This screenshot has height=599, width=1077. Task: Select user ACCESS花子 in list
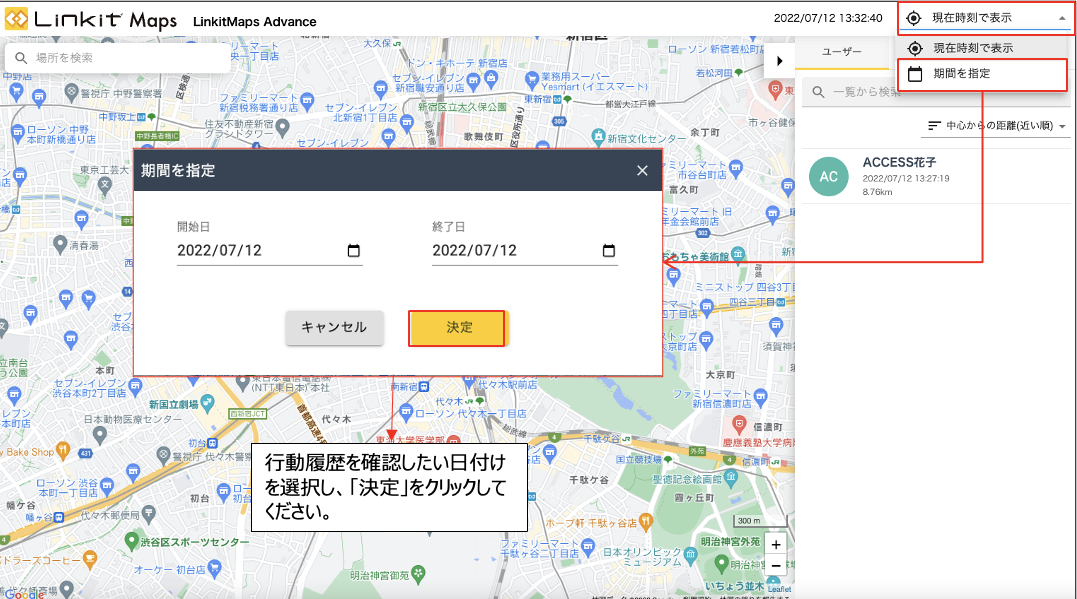[936, 177]
